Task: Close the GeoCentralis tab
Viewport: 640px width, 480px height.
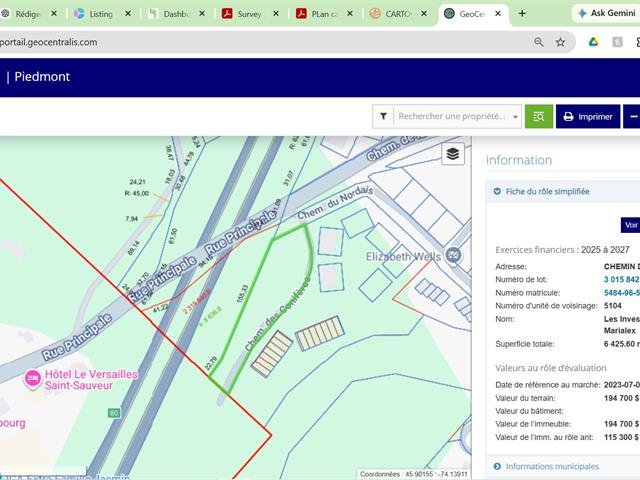Action: coord(498,13)
